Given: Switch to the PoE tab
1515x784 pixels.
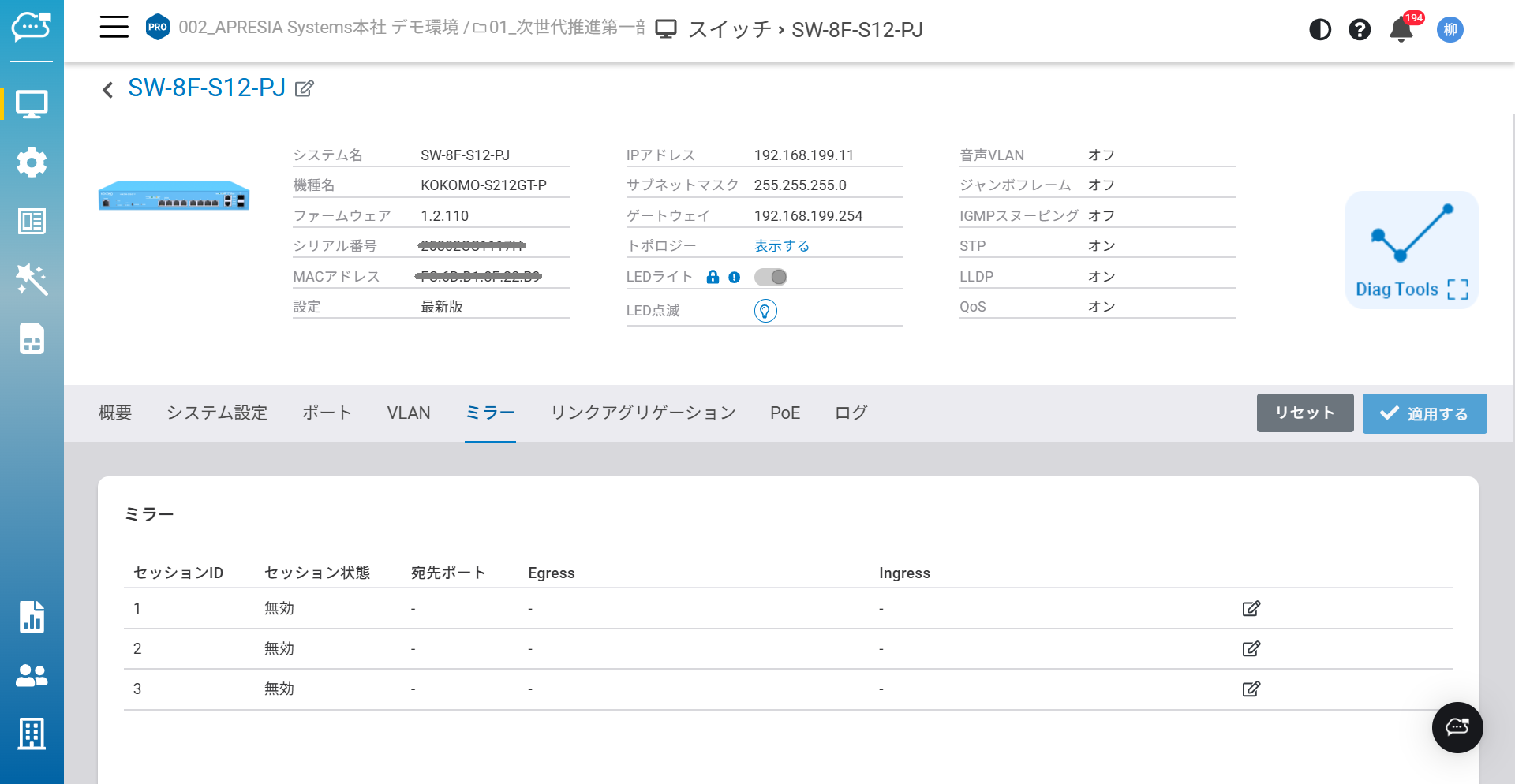Looking at the screenshot, I should point(784,413).
